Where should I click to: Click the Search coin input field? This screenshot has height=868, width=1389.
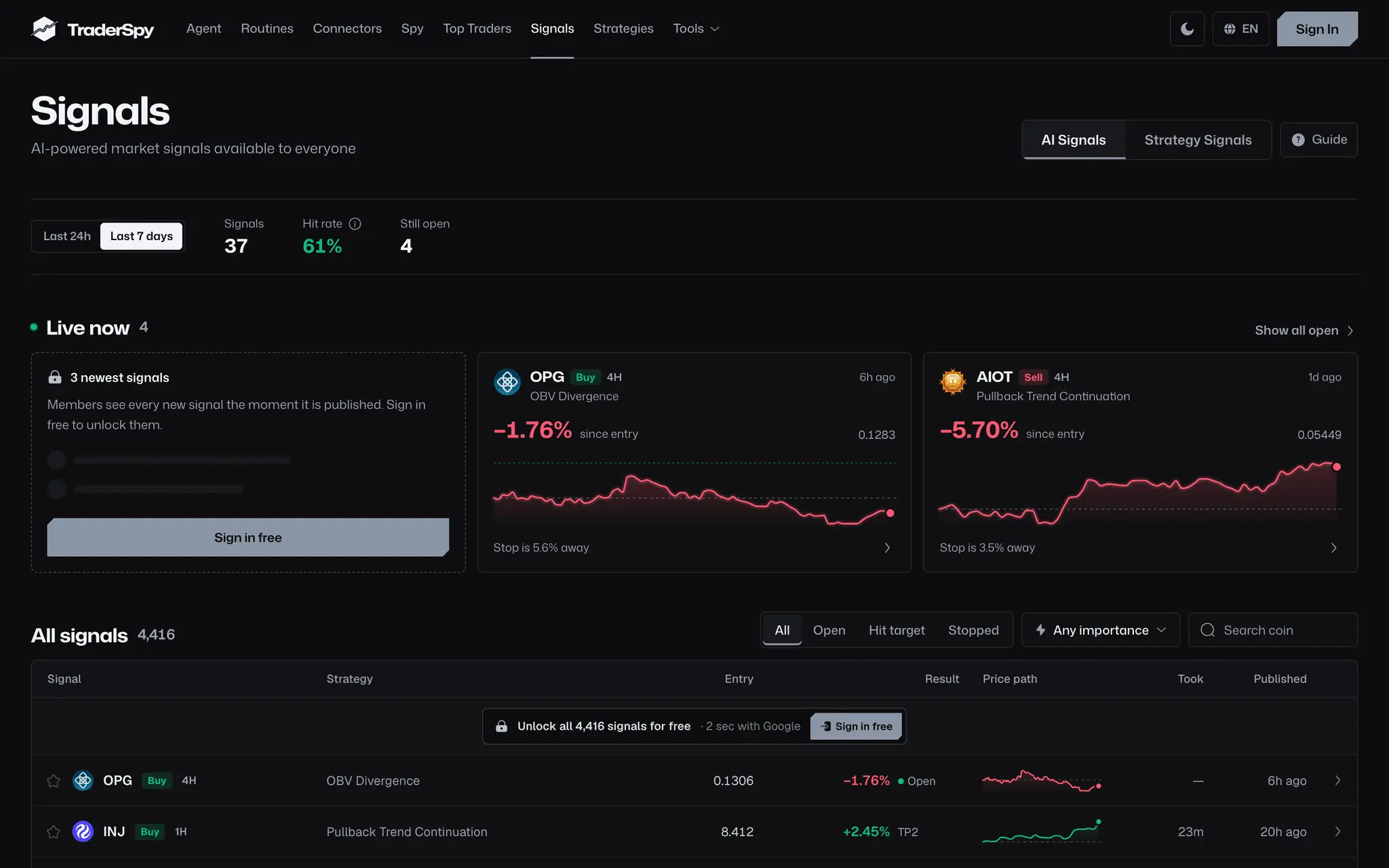(x=1273, y=630)
